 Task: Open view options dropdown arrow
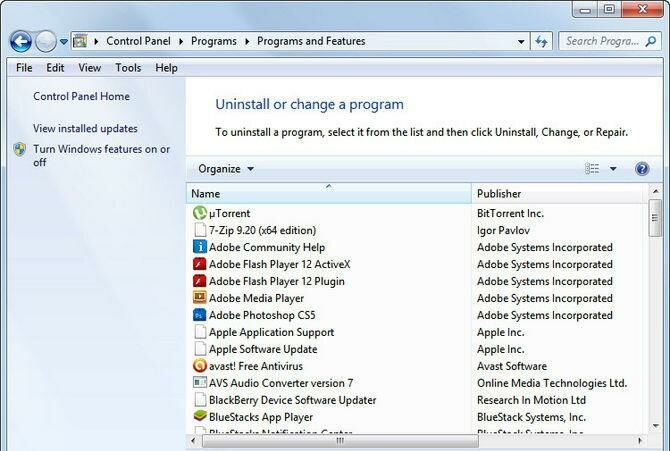[613, 169]
